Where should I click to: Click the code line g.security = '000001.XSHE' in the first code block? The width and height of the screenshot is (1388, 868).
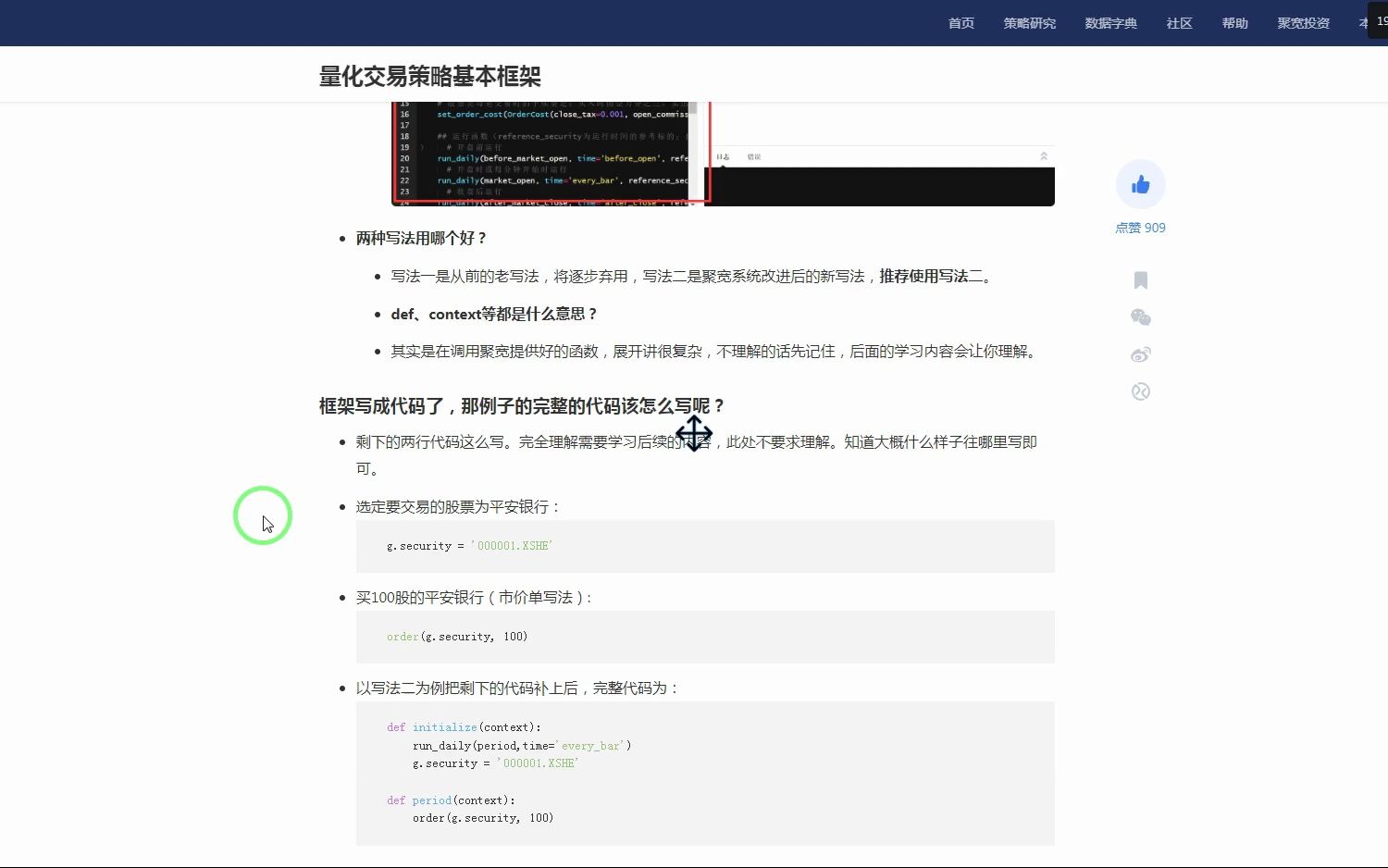pyautogui.click(x=469, y=546)
